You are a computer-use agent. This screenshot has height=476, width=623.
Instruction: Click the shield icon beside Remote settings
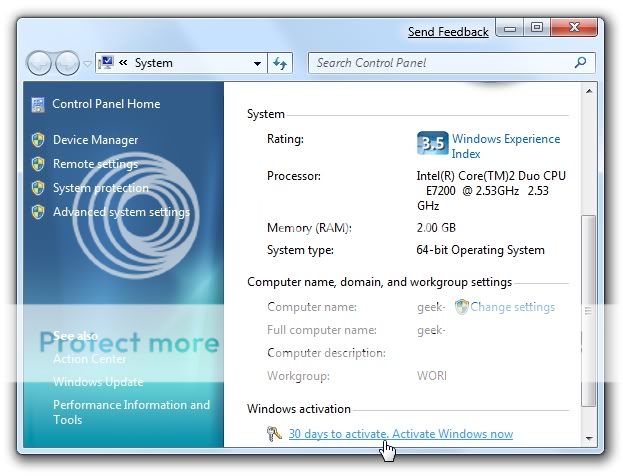38,164
